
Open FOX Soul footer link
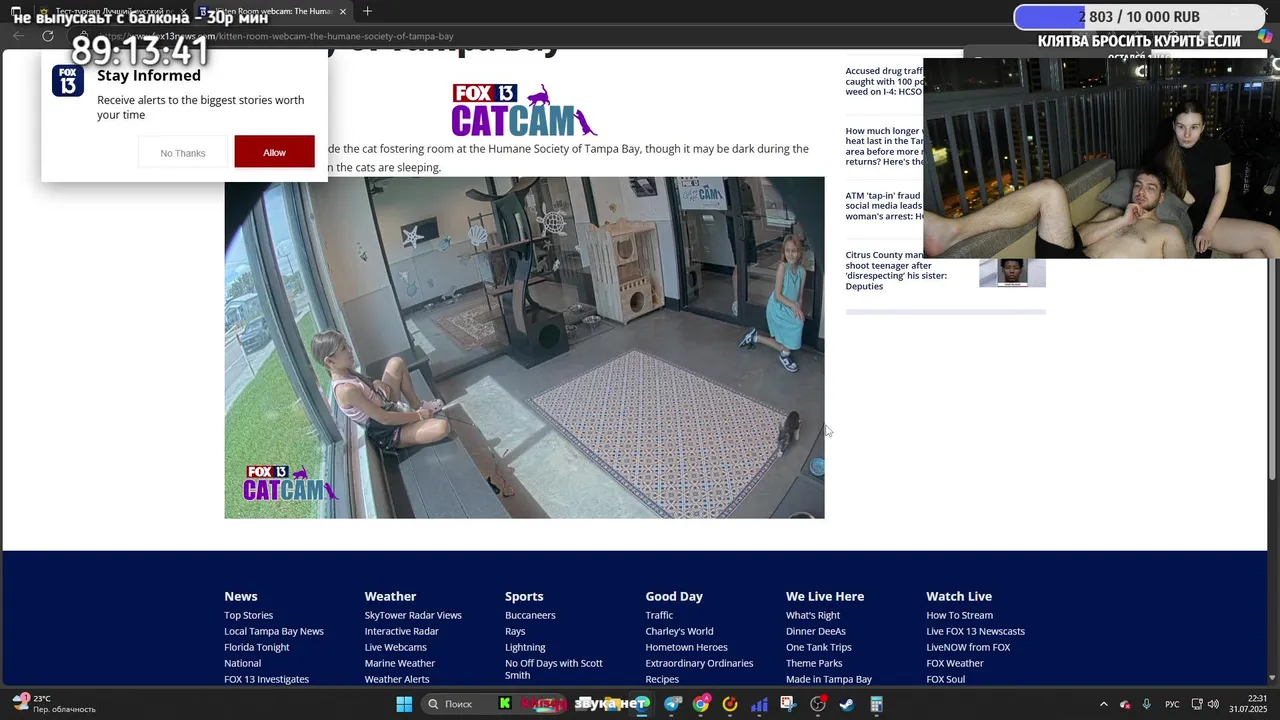tap(945, 679)
